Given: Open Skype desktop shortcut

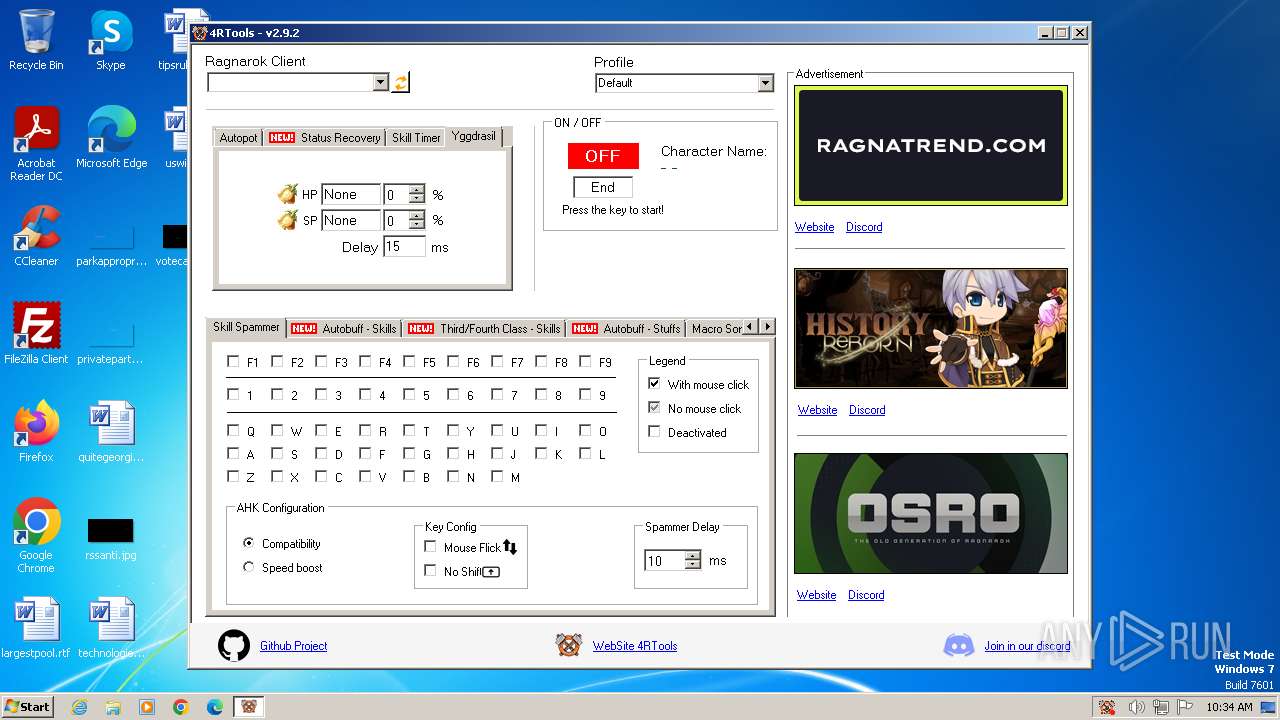Looking at the screenshot, I should pyautogui.click(x=110, y=40).
